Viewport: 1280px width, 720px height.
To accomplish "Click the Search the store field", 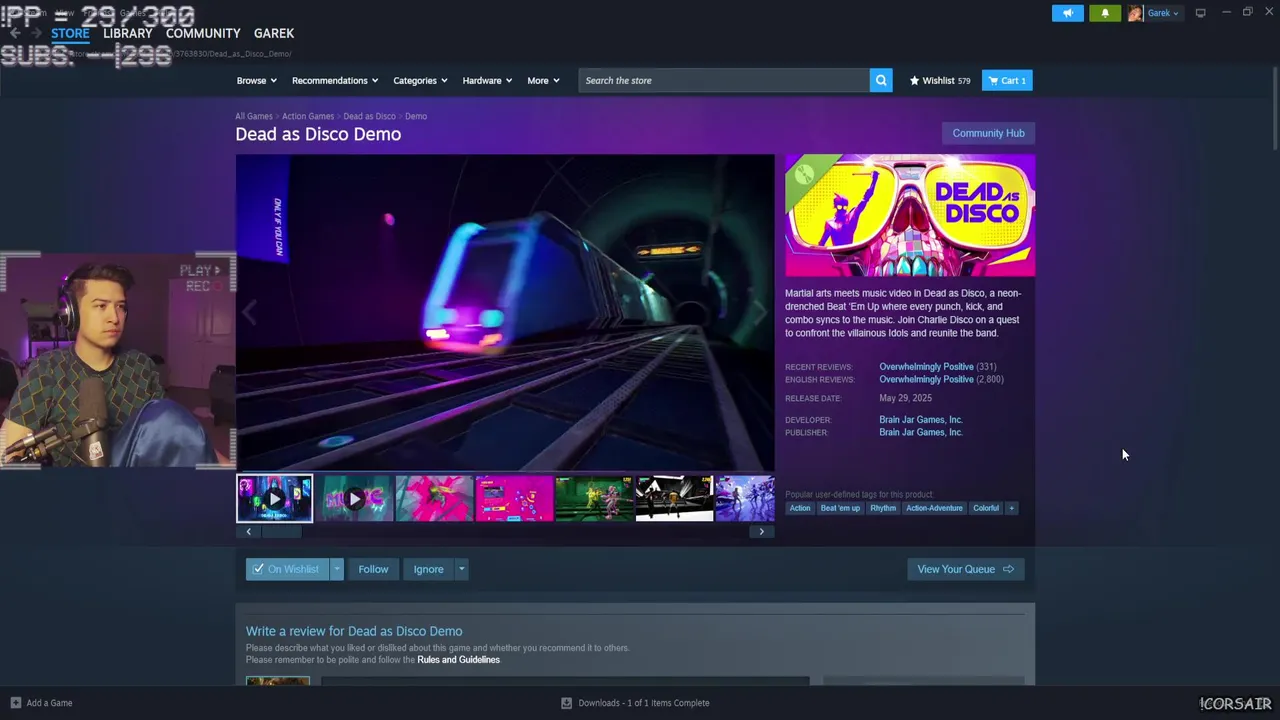I will 723,81.
